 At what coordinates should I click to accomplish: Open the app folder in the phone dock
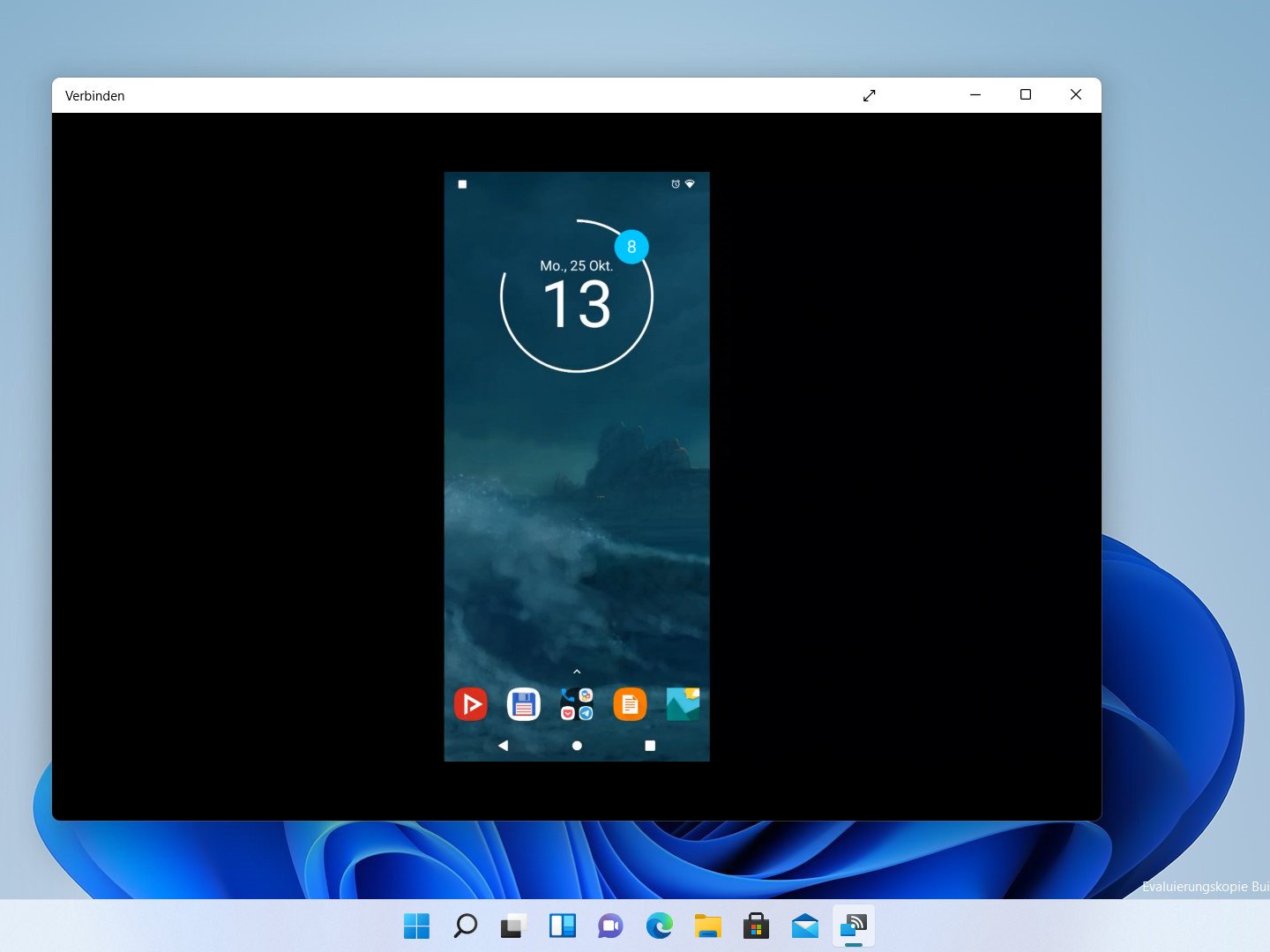577,704
